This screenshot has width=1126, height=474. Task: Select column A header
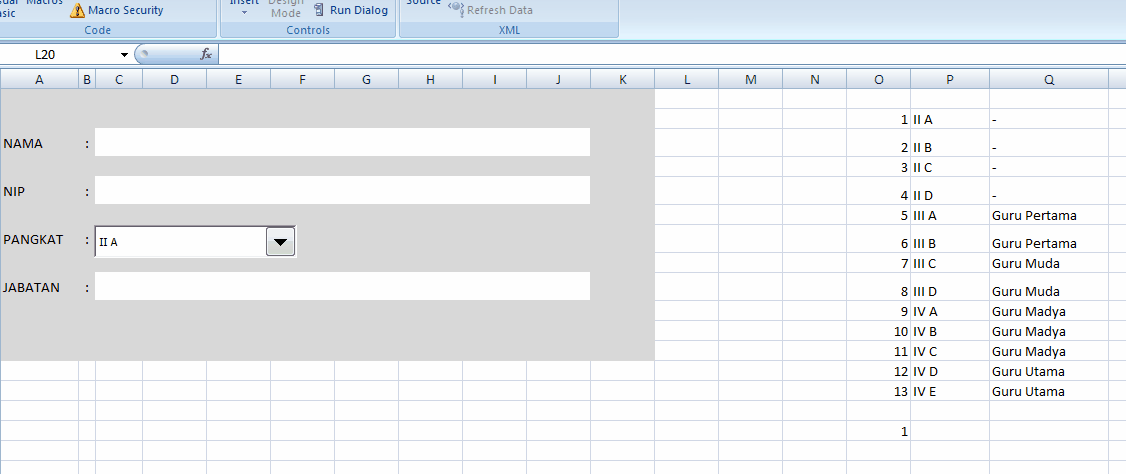(x=39, y=80)
